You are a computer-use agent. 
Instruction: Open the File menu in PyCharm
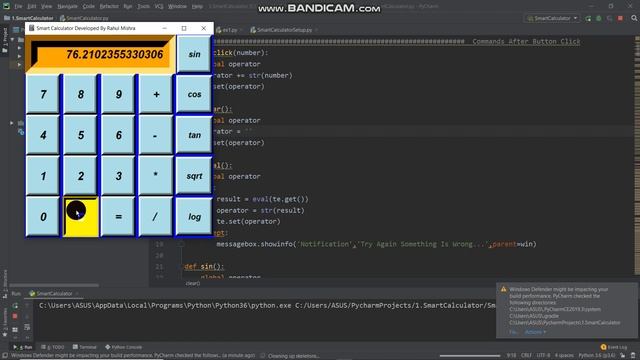tap(18, 6)
